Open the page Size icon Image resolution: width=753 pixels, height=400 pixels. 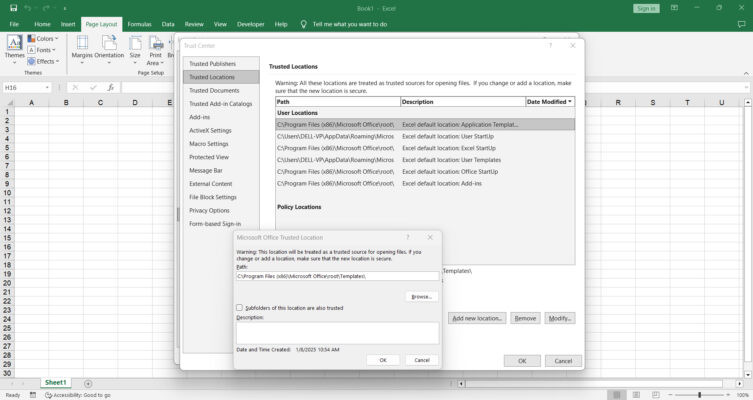point(135,42)
